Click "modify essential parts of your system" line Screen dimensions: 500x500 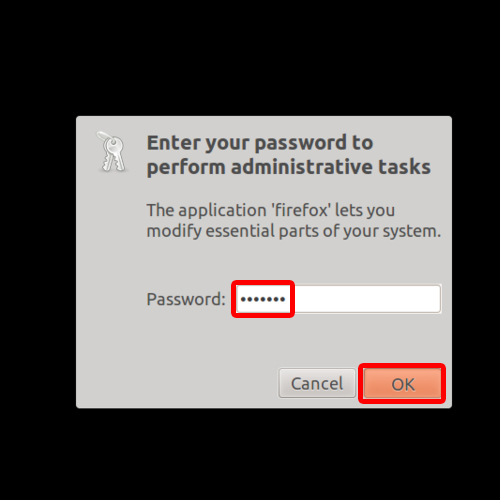tap(294, 231)
